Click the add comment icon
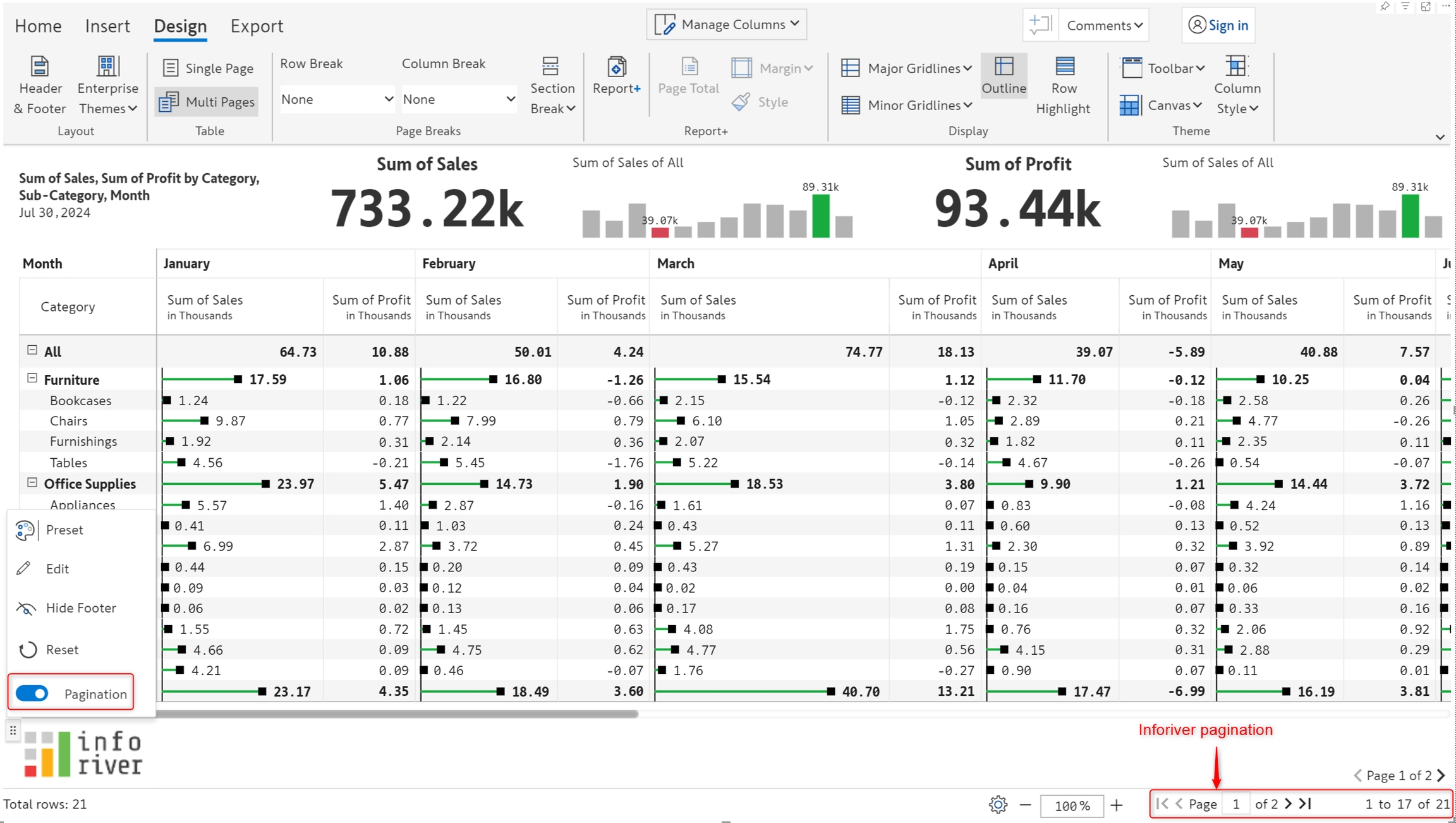 1040,25
